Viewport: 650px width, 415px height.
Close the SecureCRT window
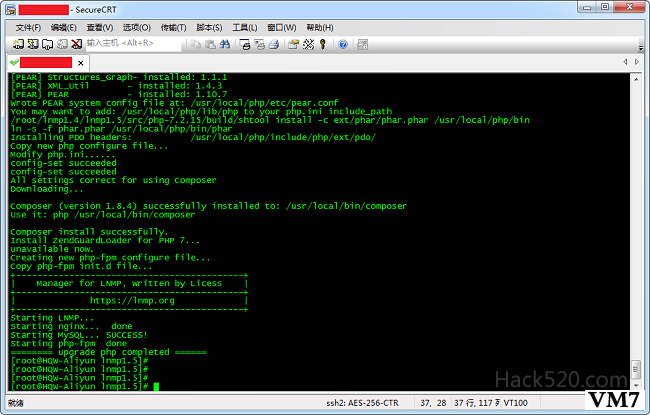[630, 7]
